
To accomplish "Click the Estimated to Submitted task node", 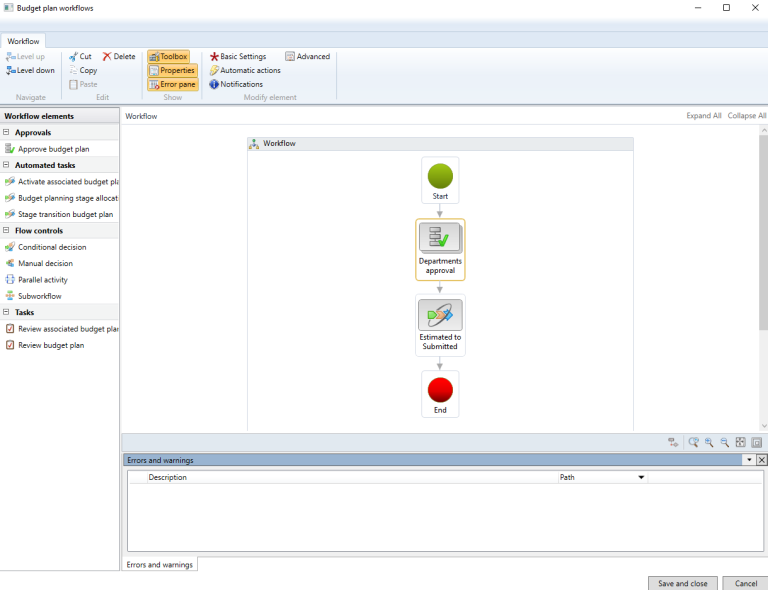I will [x=440, y=325].
